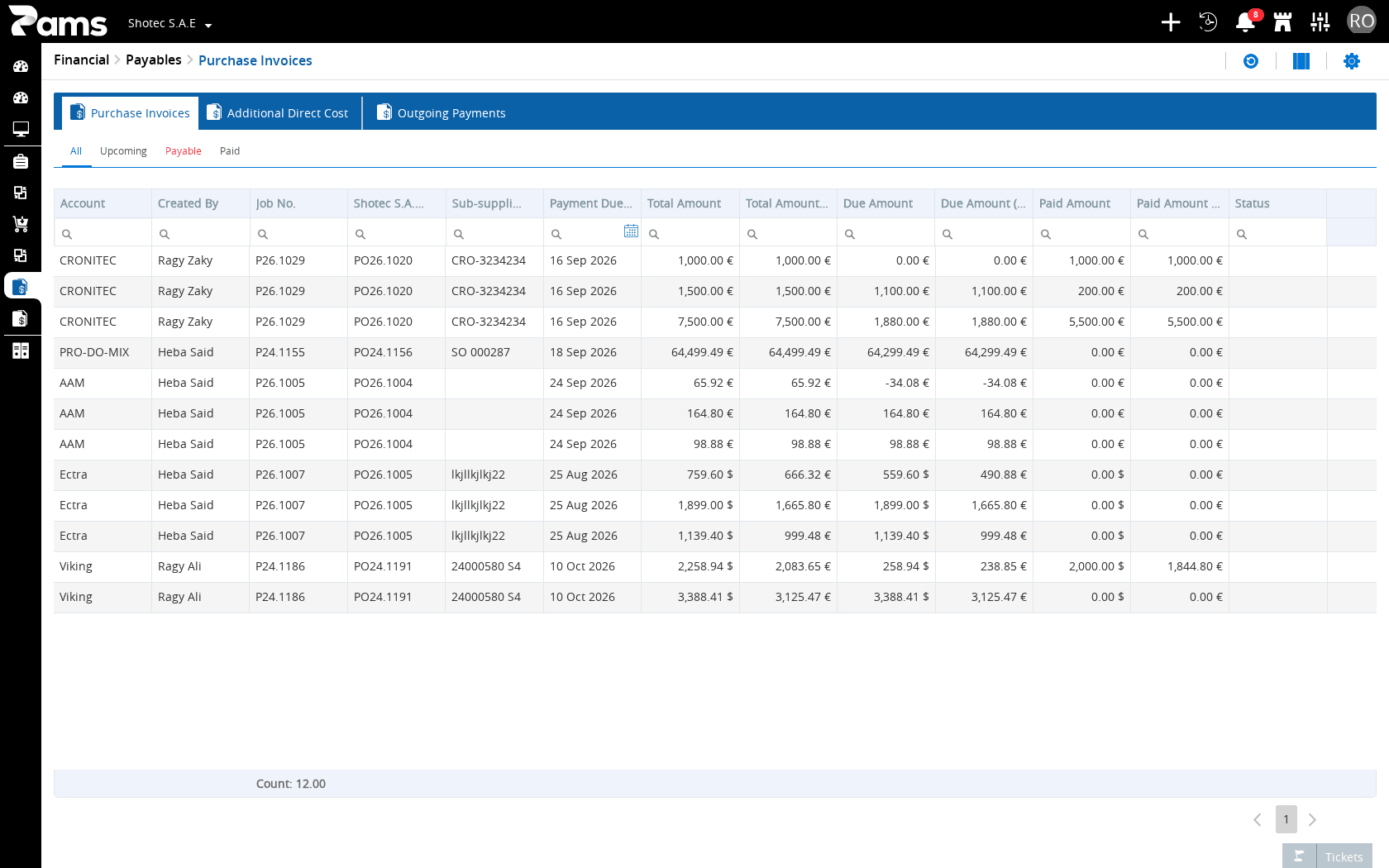Open the binders archive icon in the sidebar

tap(21, 351)
